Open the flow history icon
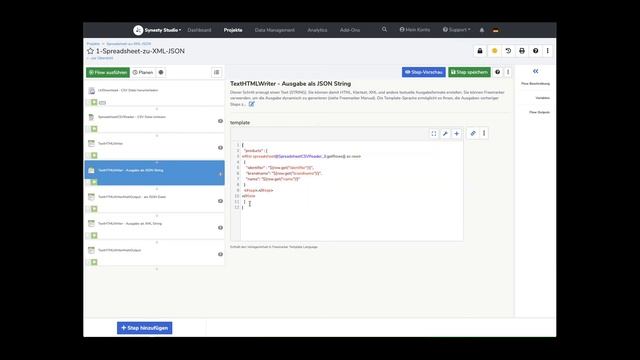The image size is (640, 360). (508, 51)
